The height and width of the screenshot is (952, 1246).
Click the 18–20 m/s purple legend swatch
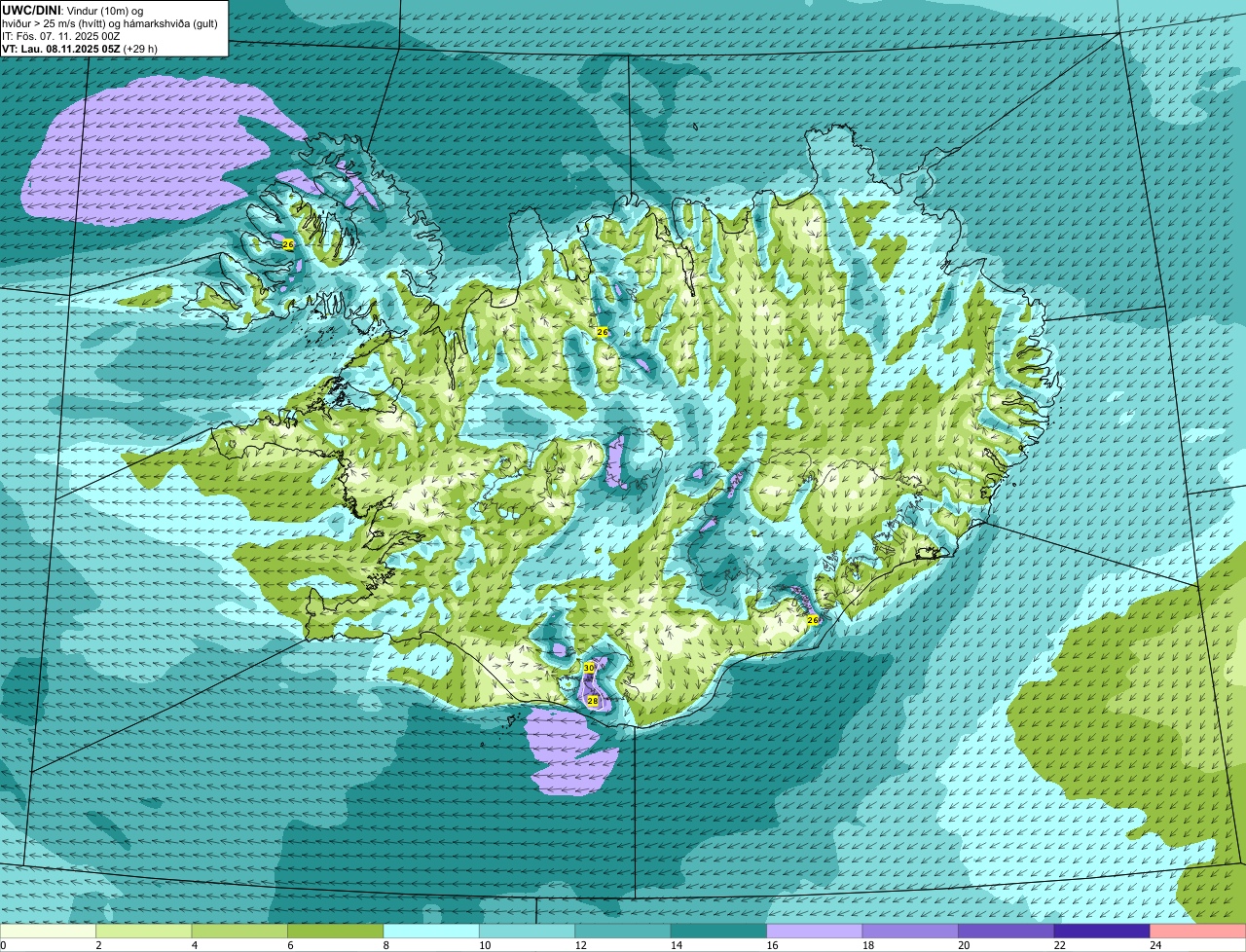pos(910,932)
